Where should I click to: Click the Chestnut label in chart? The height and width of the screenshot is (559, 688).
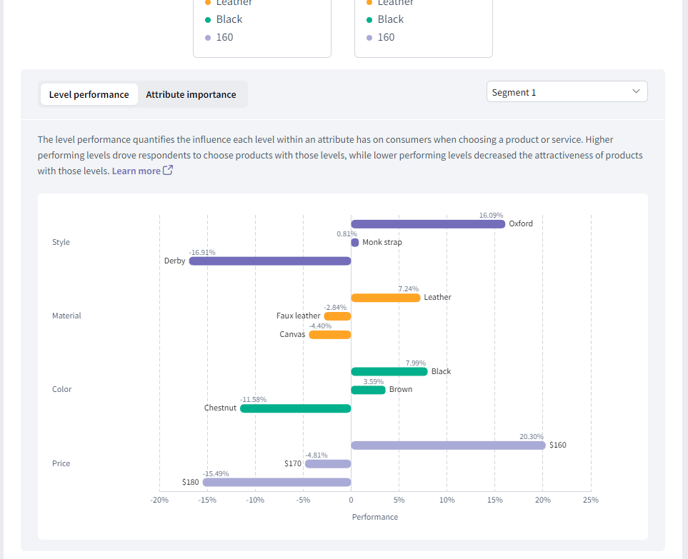[x=220, y=408]
